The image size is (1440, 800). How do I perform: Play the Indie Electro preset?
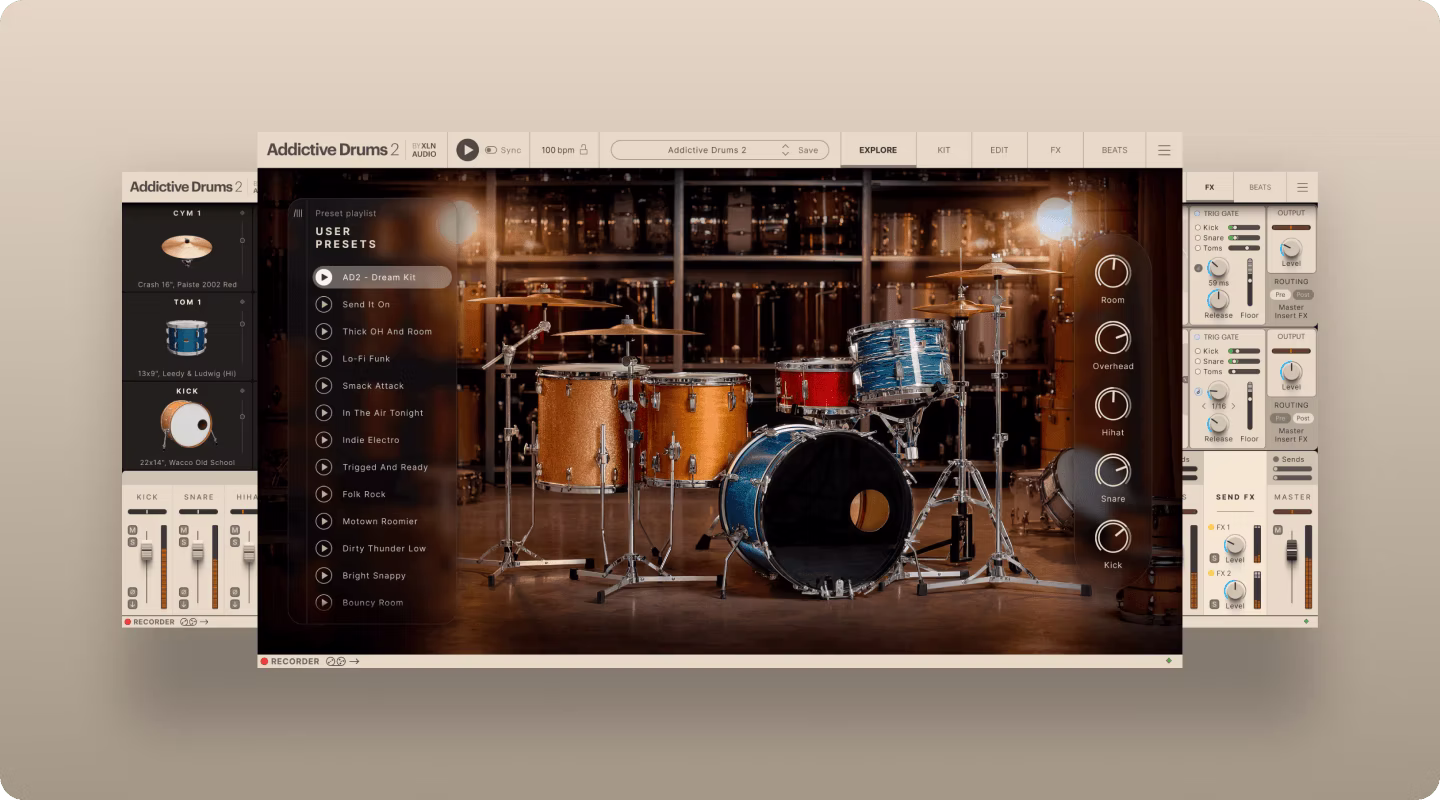point(324,440)
